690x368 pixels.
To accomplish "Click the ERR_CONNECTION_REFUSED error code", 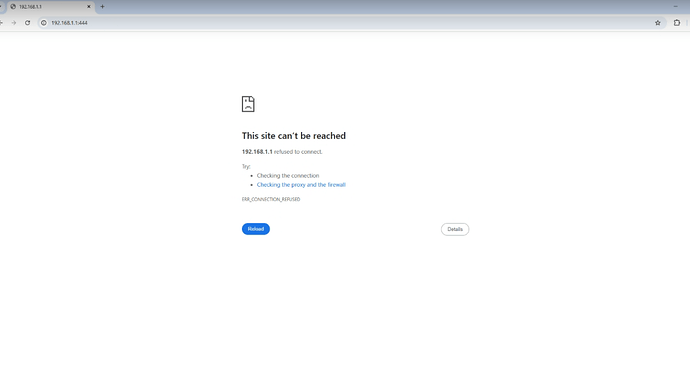I will [271, 199].
